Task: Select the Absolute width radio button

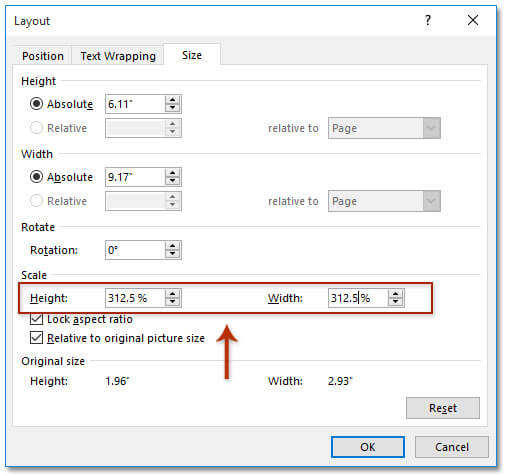Action: [x=36, y=177]
